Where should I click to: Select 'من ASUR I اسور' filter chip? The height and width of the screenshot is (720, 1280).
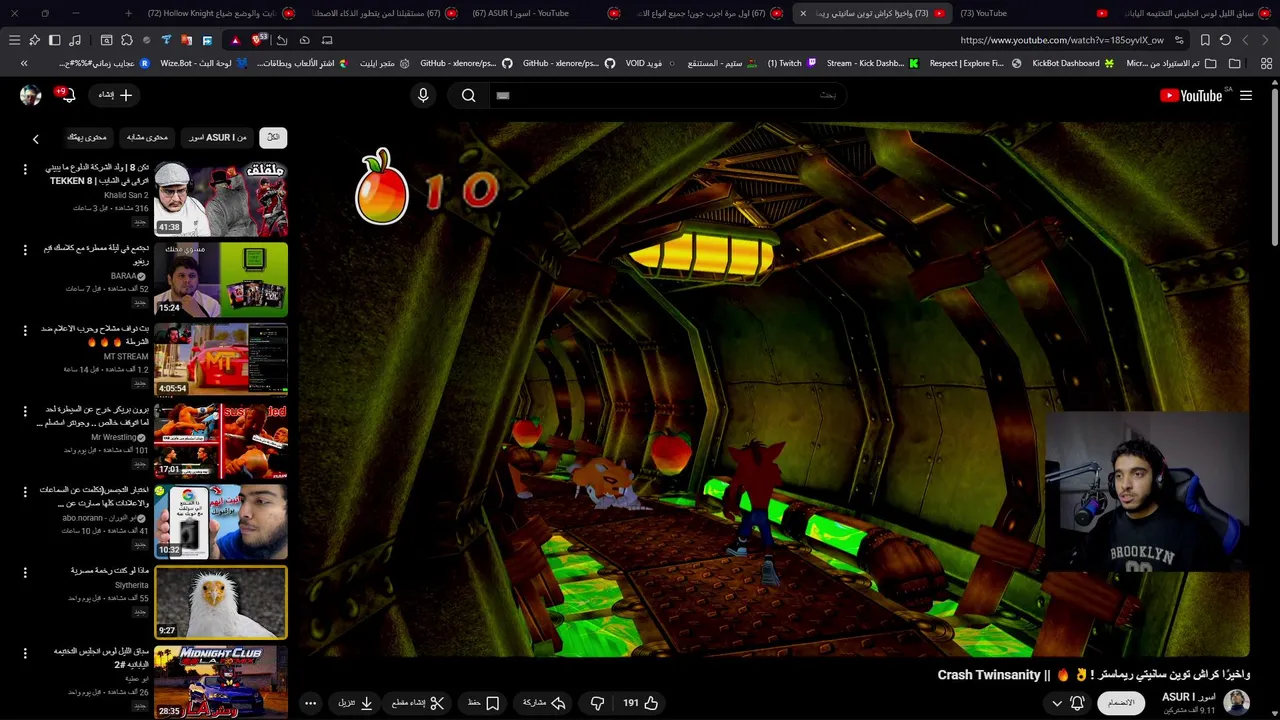tap(217, 137)
